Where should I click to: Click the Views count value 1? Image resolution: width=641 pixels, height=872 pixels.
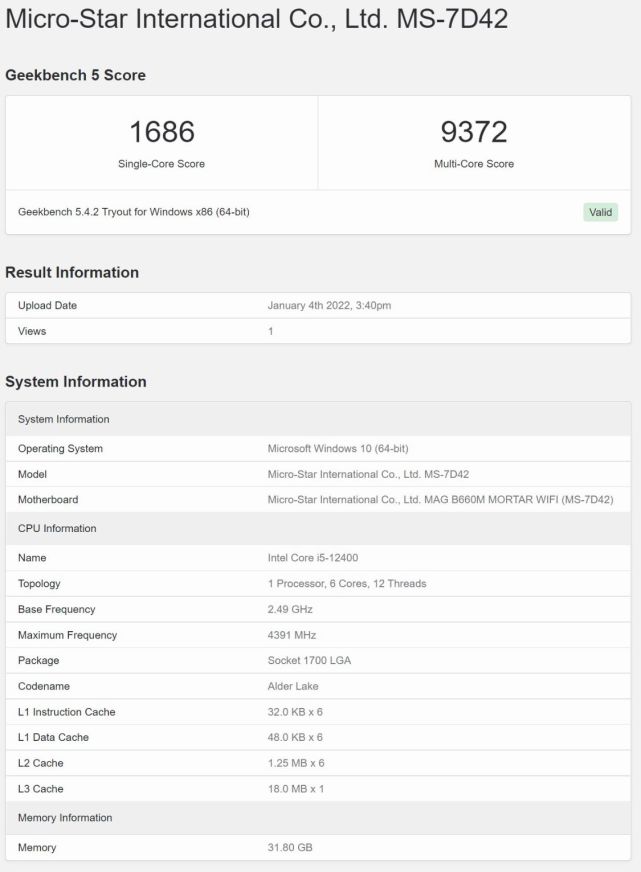[271, 331]
